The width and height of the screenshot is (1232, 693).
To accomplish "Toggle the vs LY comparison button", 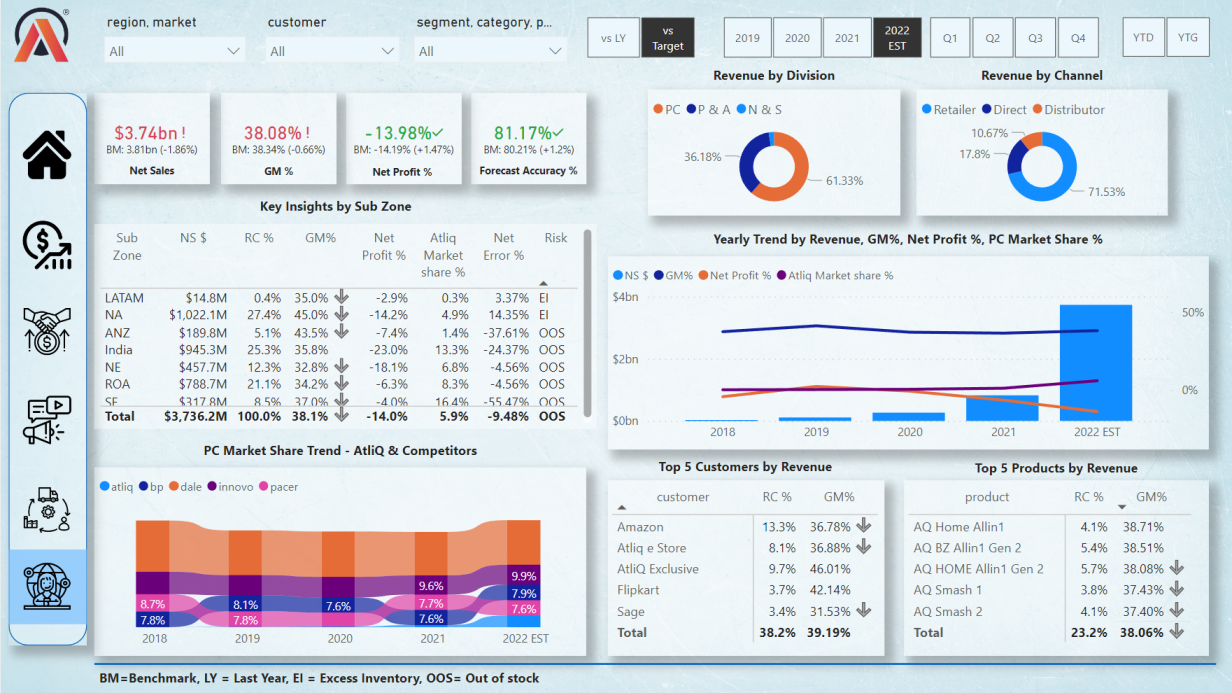I will click(x=613, y=38).
